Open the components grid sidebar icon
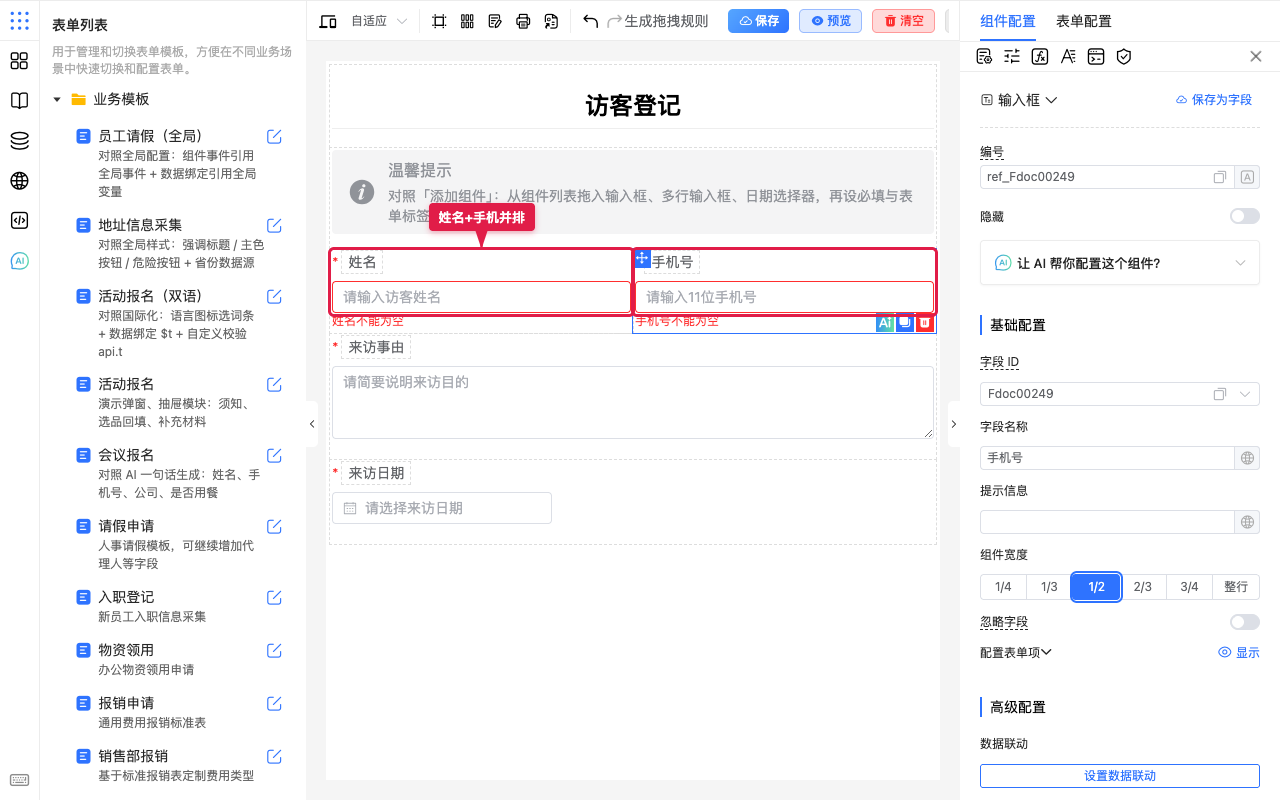 [x=19, y=61]
